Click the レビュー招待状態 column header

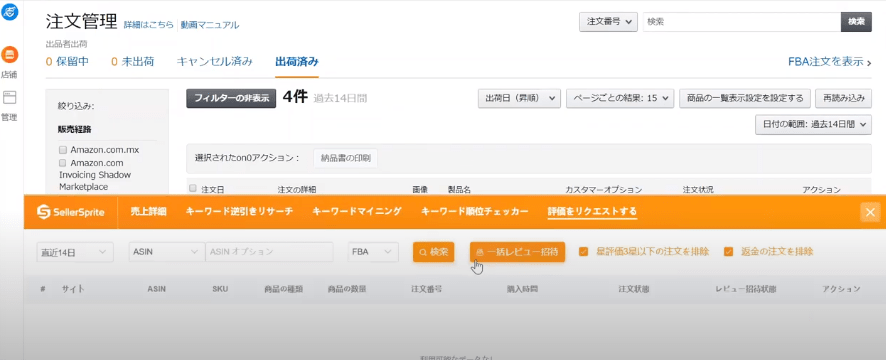pos(746,289)
